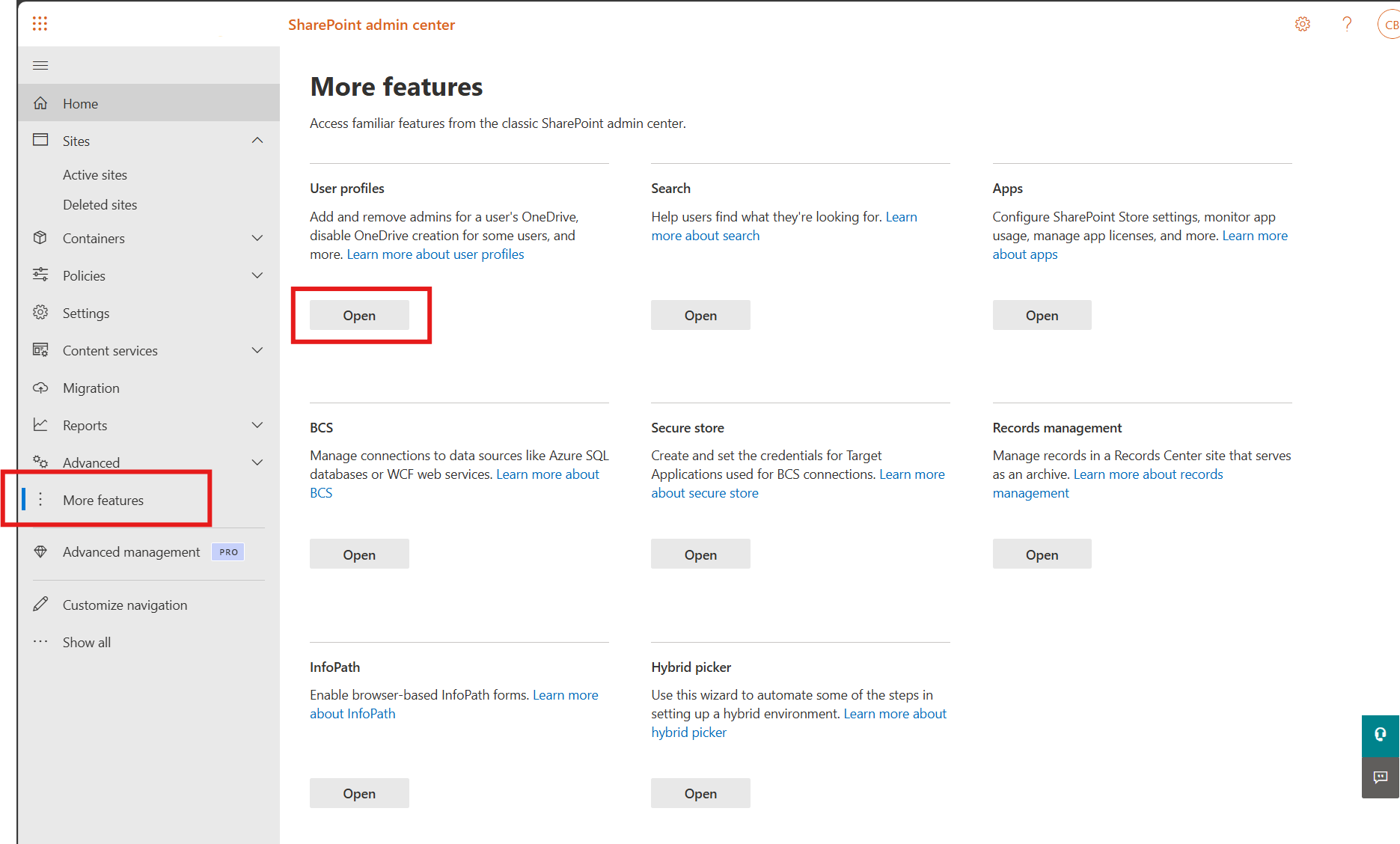Follow Learn more about search link
Image resolution: width=1400 pixels, height=844 pixels.
click(x=705, y=236)
